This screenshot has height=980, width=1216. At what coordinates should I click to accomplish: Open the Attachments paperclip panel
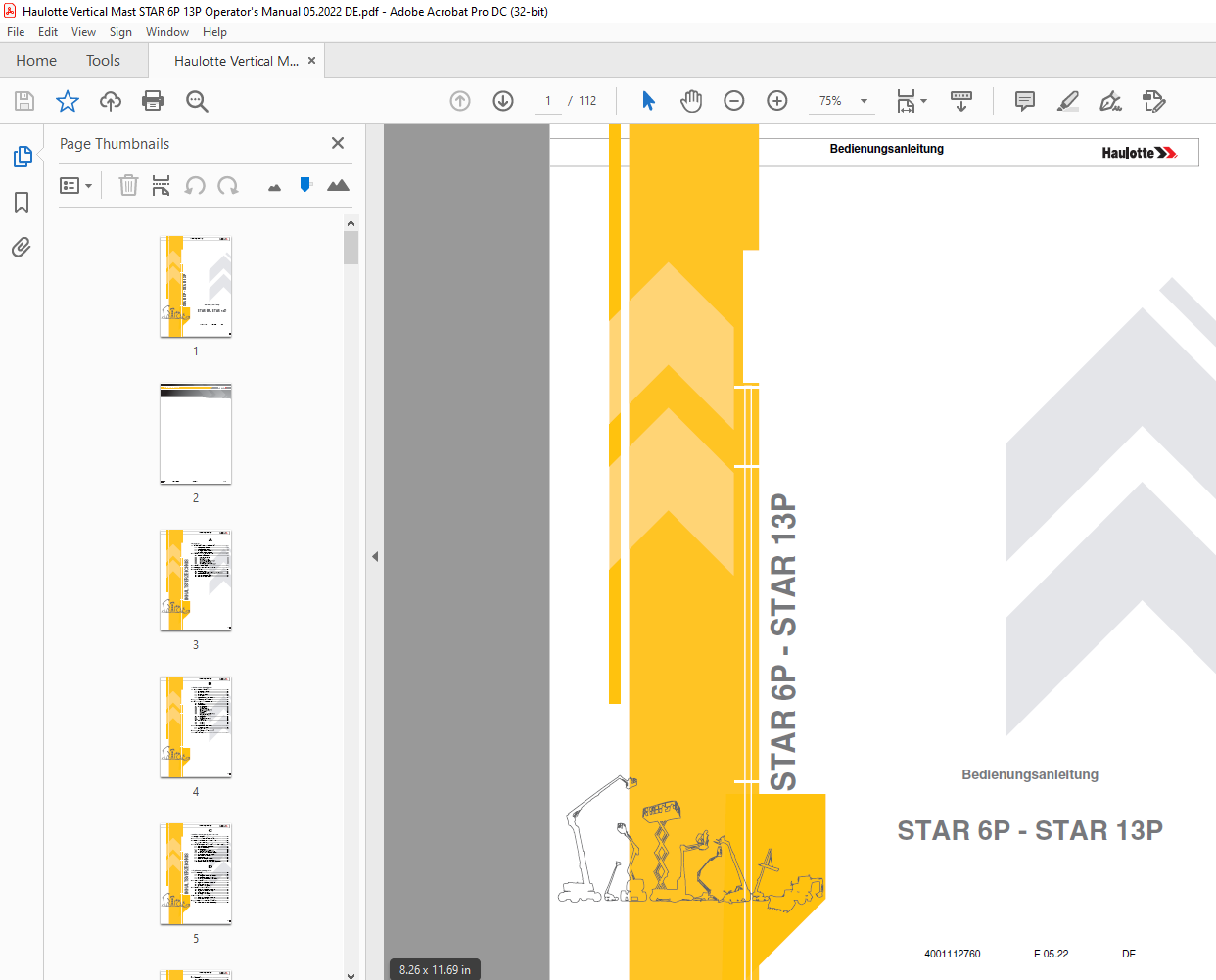22,247
